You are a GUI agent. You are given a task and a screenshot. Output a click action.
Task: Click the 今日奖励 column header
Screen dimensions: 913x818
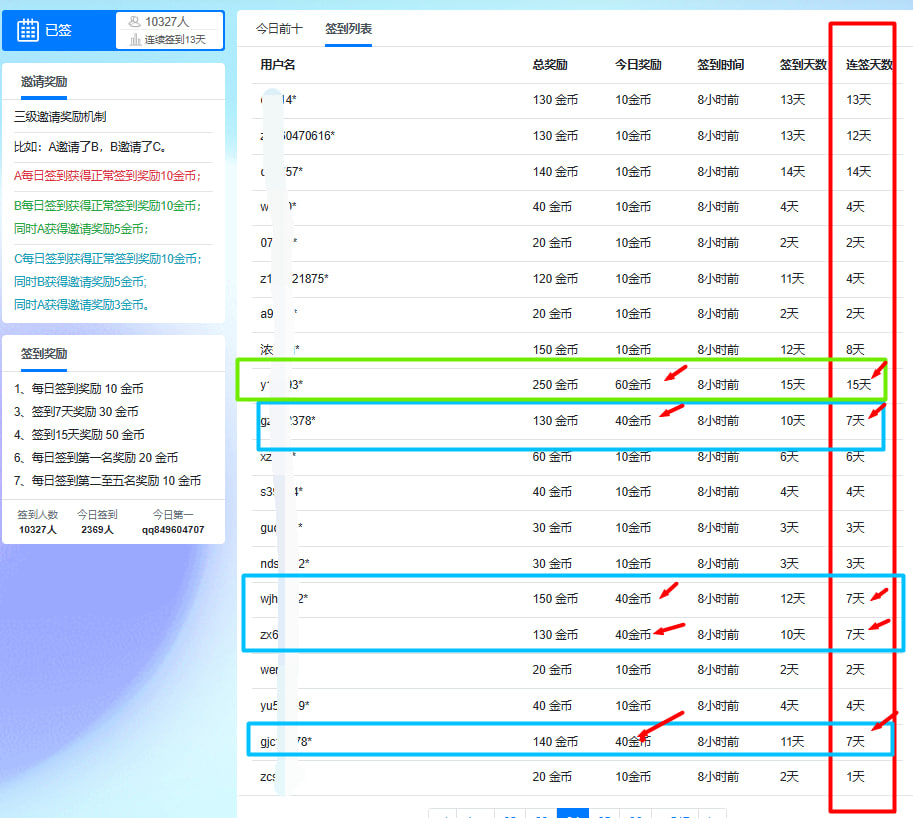coord(638,64)
